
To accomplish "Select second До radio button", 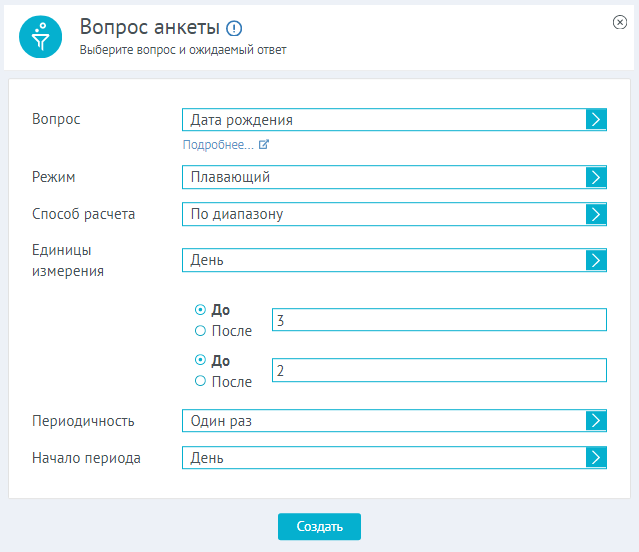I will tap(200, 360).
